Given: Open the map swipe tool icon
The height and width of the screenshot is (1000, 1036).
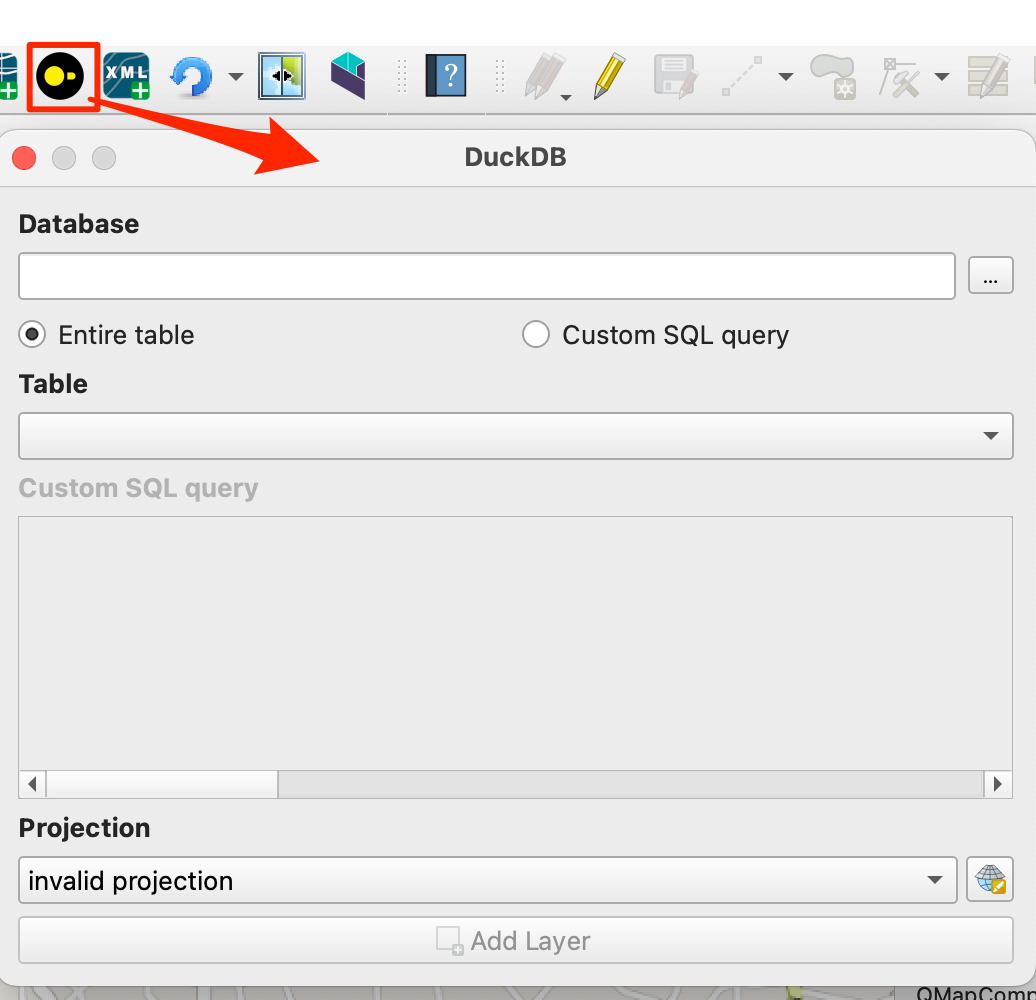Looking at the screenshot, I should (x=281, y=76).
